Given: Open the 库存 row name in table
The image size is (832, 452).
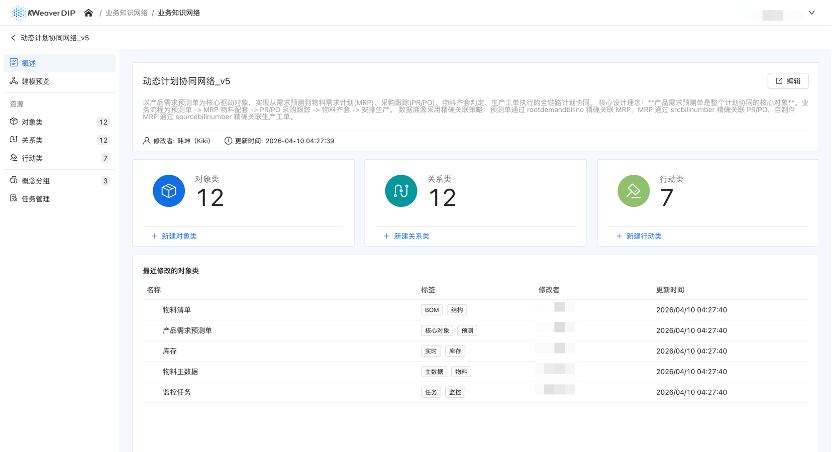Looking at the screenshot, I should pyautogui.click(x=170, y=351).
